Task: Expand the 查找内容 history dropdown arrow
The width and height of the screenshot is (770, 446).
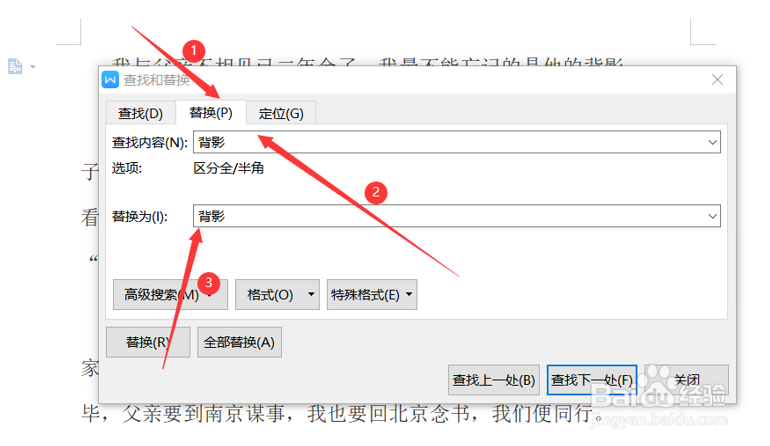Action: (713, 142)
